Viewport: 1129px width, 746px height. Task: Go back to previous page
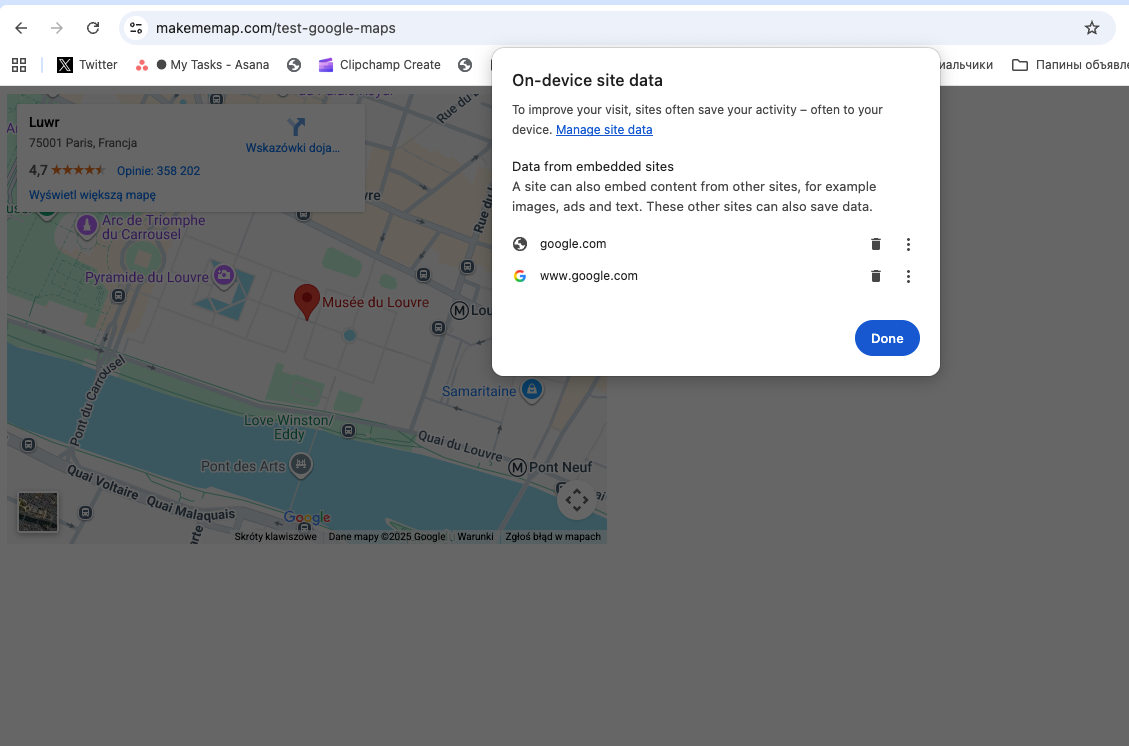point(21,28)
